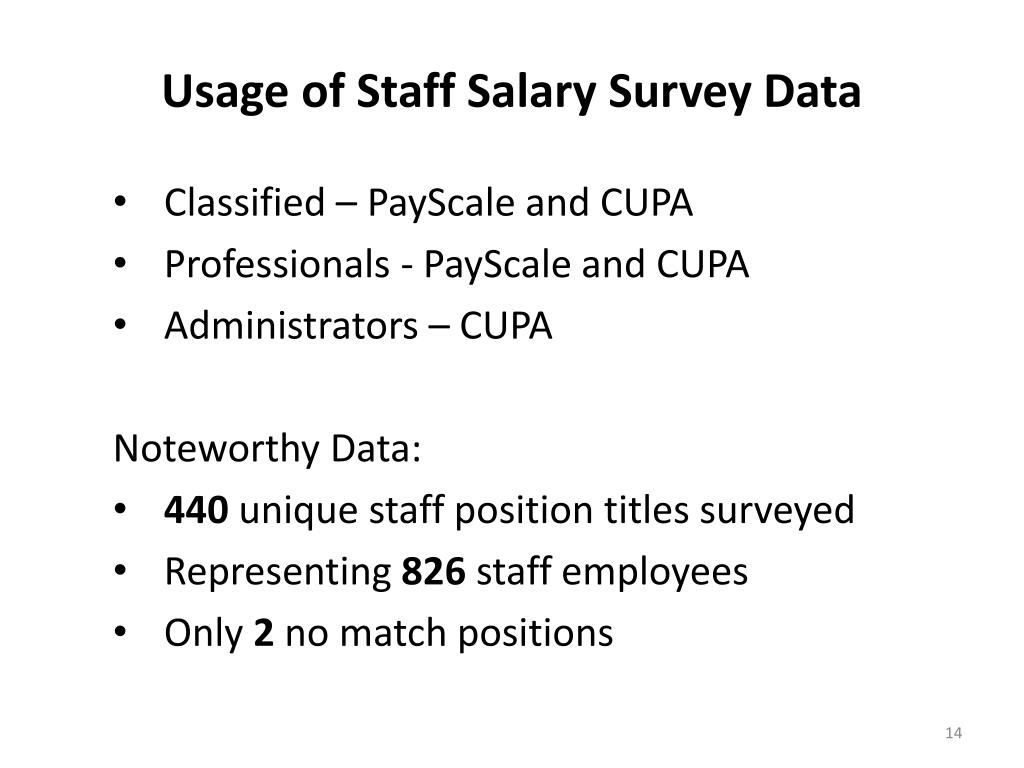Screen dimensions: 1024x768
Task: Click the 'Classified – PayScale and CUPA' bullet
Action: pyautogui.click(x=428, y=203)
